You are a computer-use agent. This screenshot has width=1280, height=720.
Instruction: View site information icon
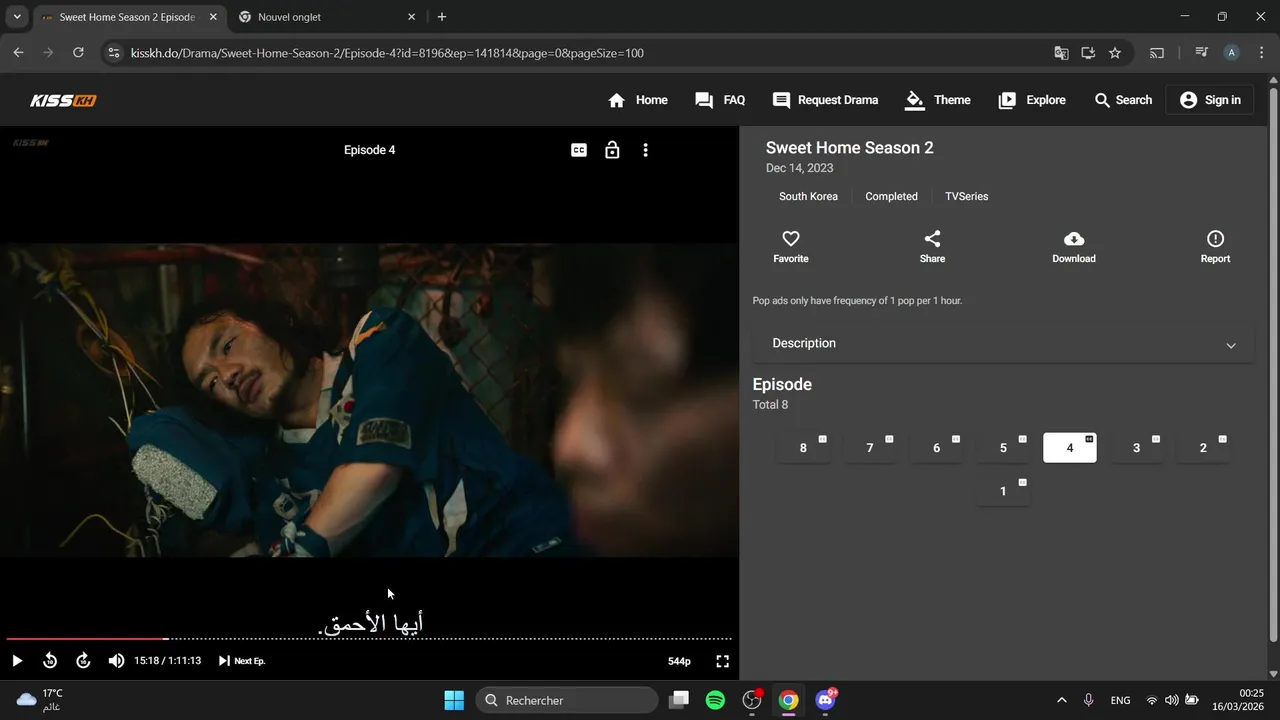[113, 53]
